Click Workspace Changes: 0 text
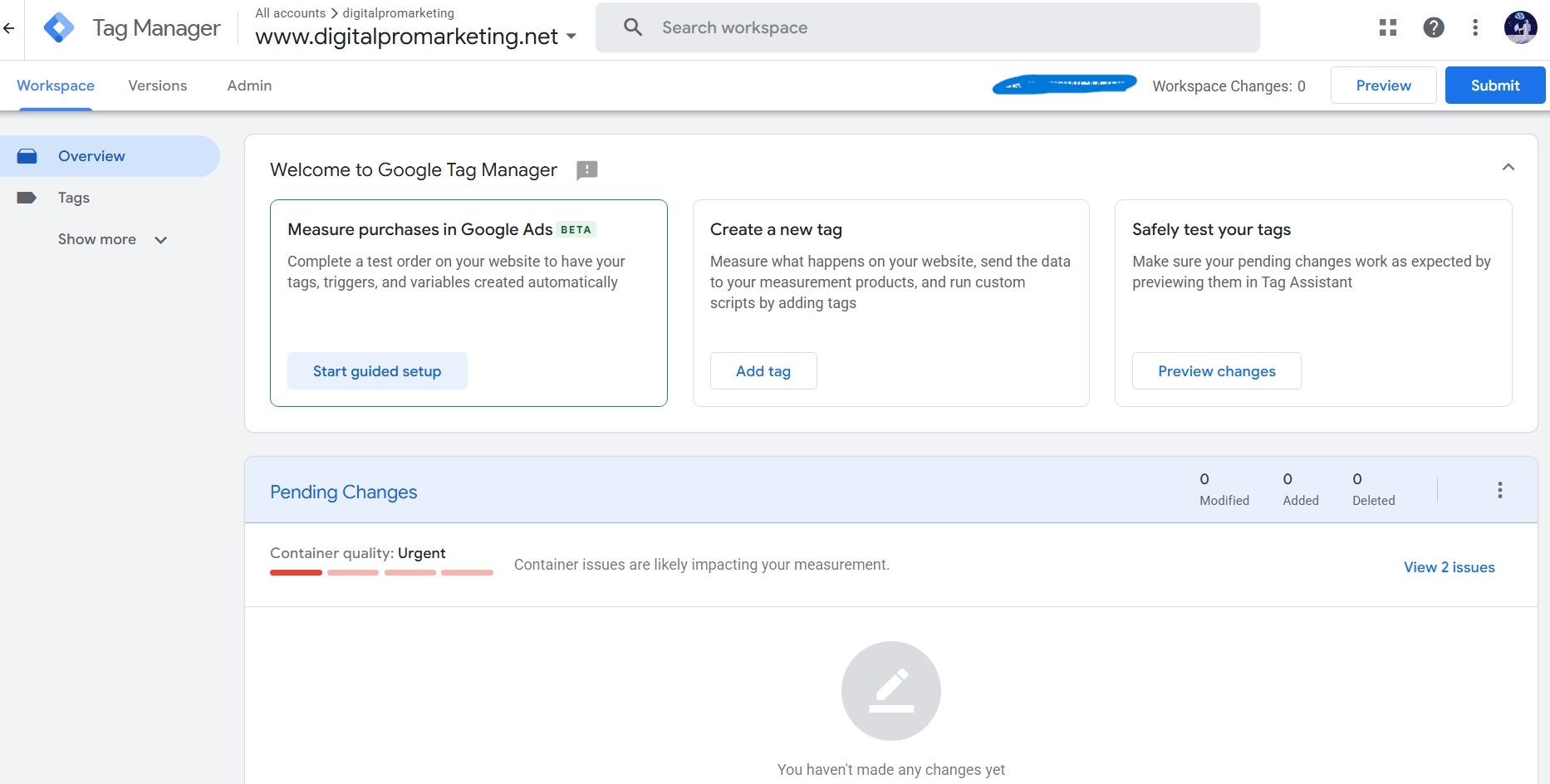 (x=1229, y=86)
